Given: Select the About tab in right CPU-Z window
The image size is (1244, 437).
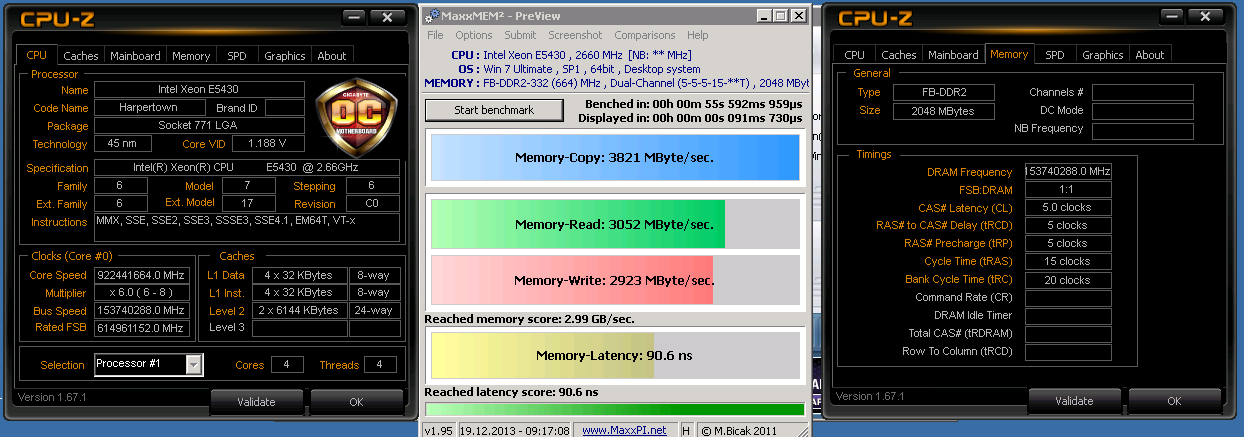Looking at the screenshot, I should 1150,55.
